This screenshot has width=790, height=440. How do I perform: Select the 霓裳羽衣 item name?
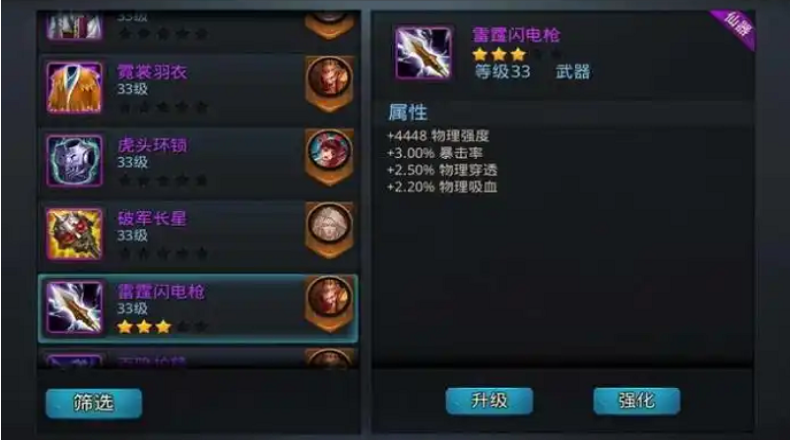click(152, 72)
